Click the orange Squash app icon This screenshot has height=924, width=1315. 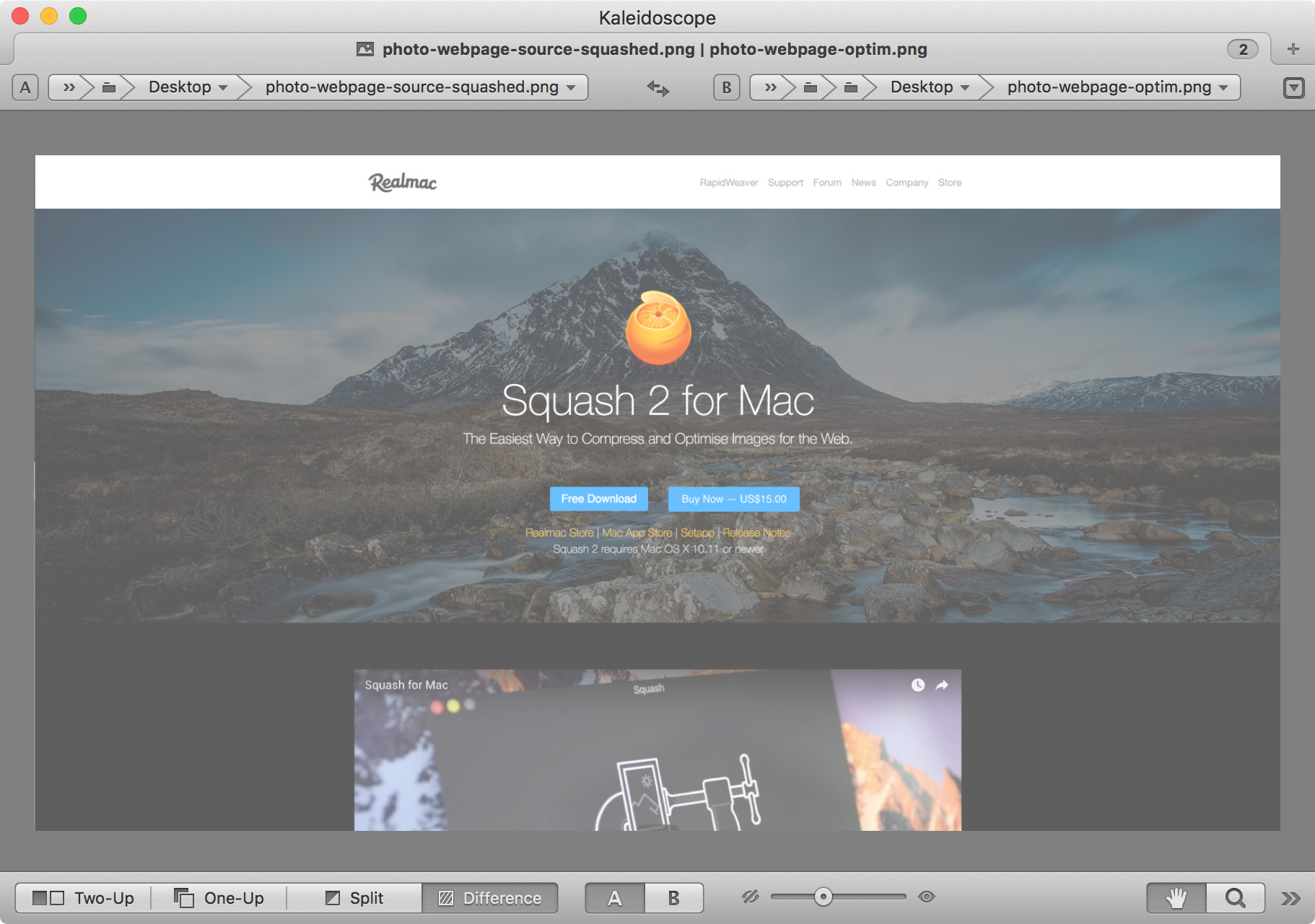click(658, 328)
